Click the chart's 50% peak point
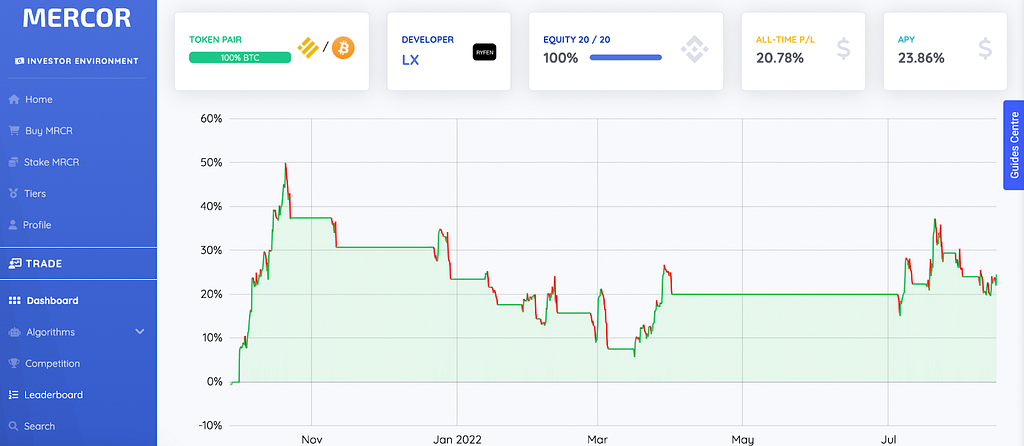 click(285, 164)
